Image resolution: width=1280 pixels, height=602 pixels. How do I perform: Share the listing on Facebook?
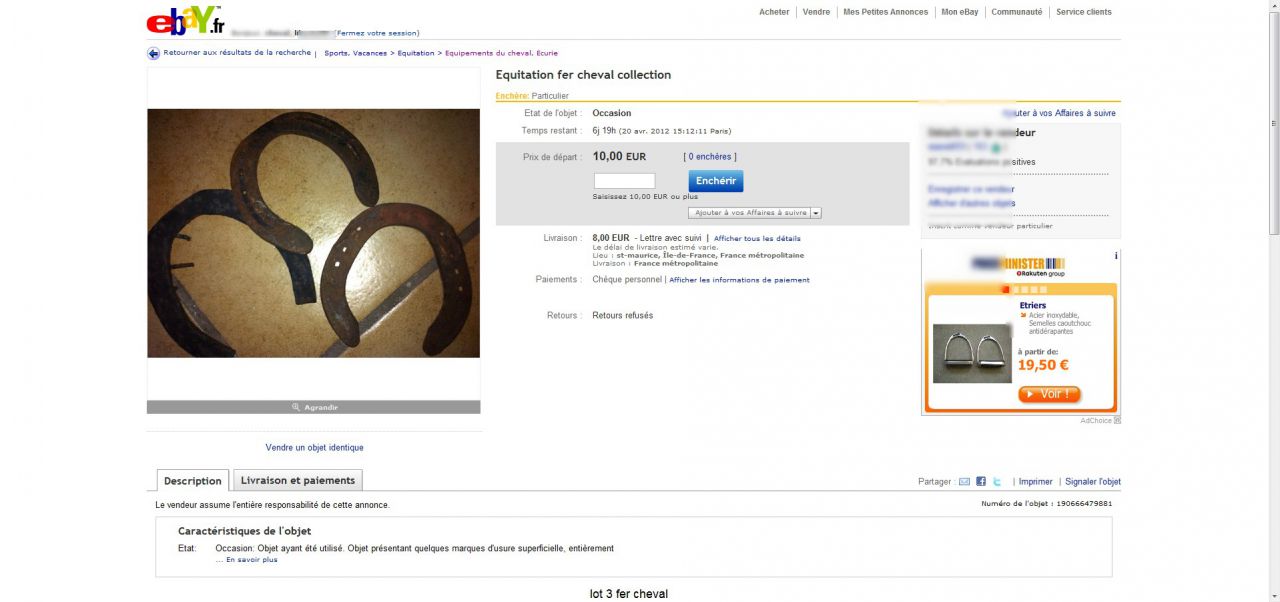coord(981,481)
